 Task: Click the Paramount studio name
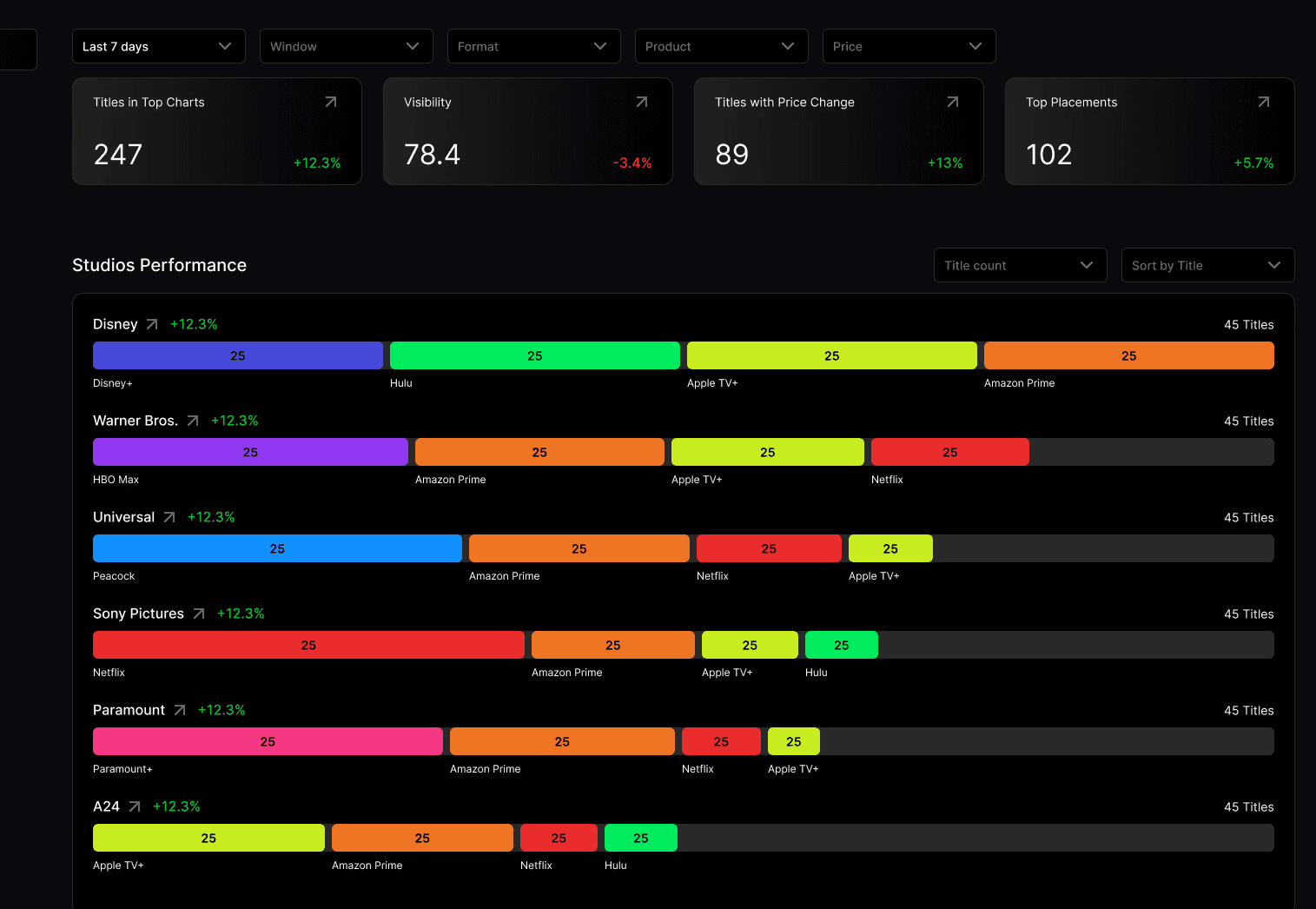point(129,710)
